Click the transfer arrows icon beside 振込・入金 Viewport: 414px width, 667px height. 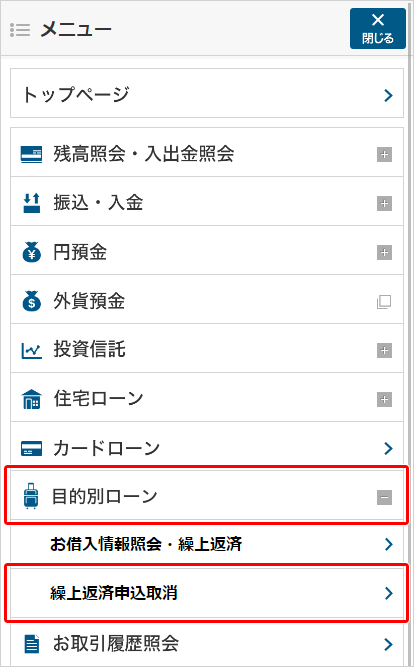pyautogui.click(x=31, y=203)
